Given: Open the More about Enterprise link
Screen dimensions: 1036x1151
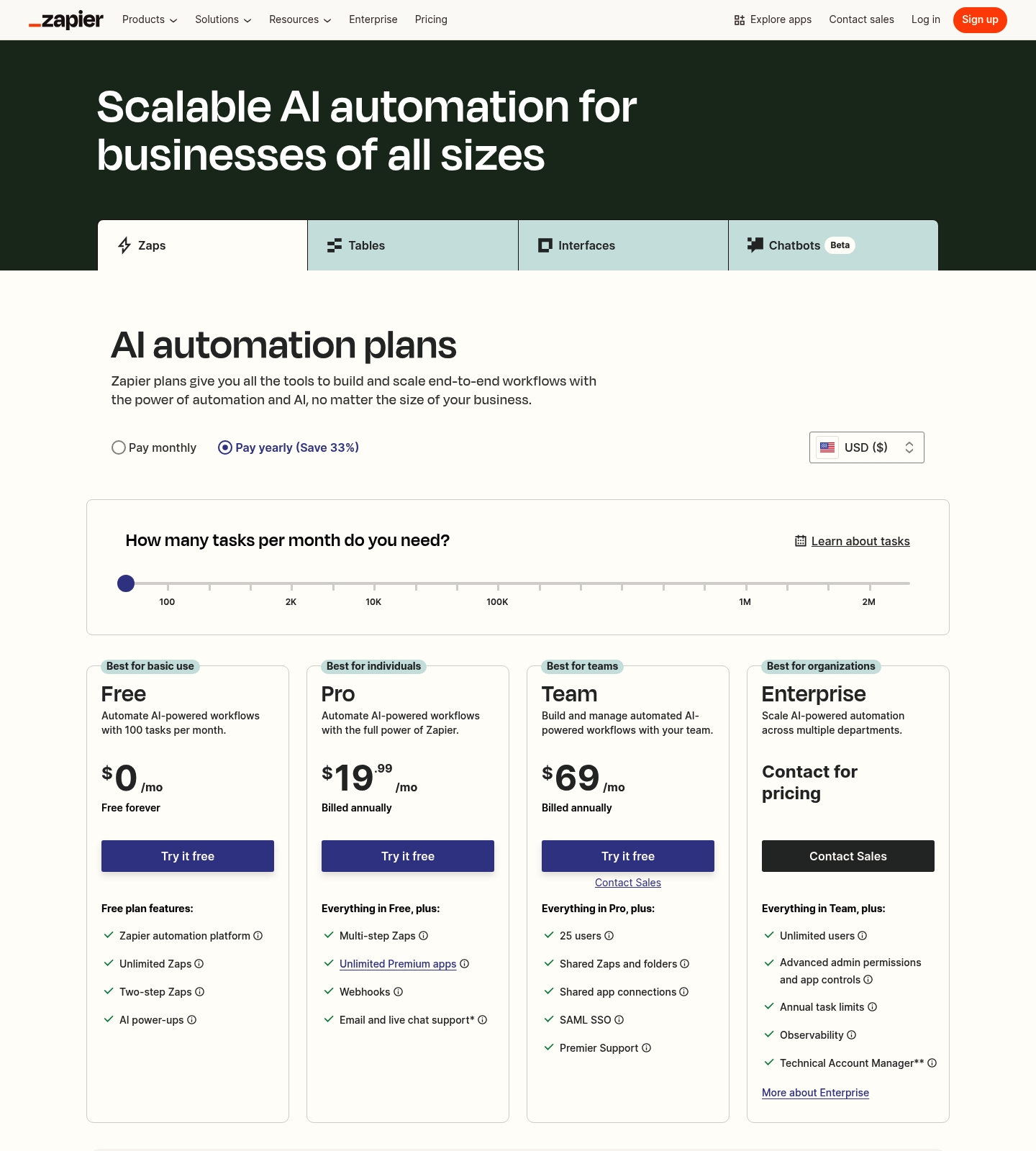Looking at the screenshot, I should pyautogui.click(x=815, y=1093).
